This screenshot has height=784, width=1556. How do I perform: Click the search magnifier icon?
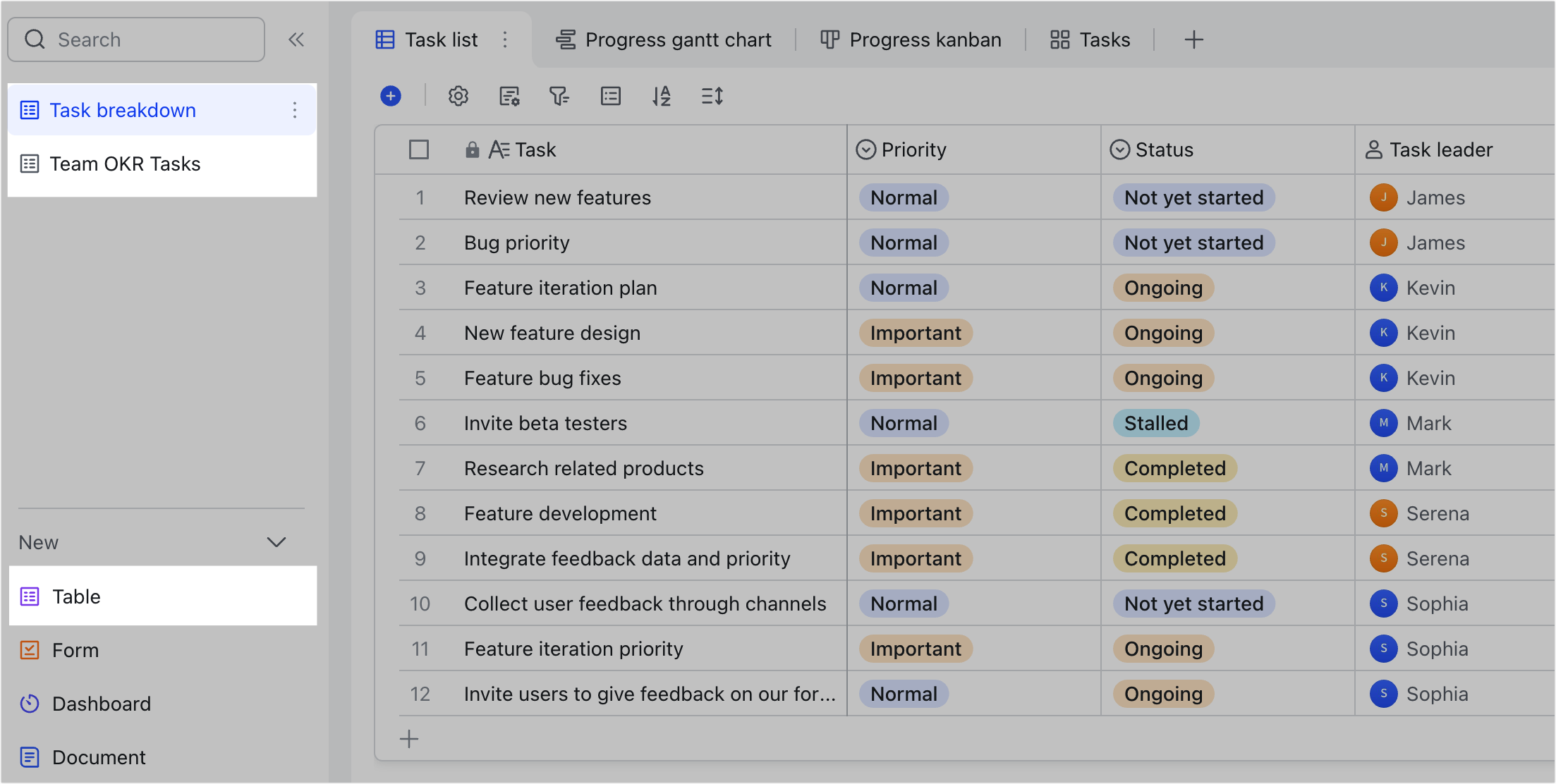[35, 39]
